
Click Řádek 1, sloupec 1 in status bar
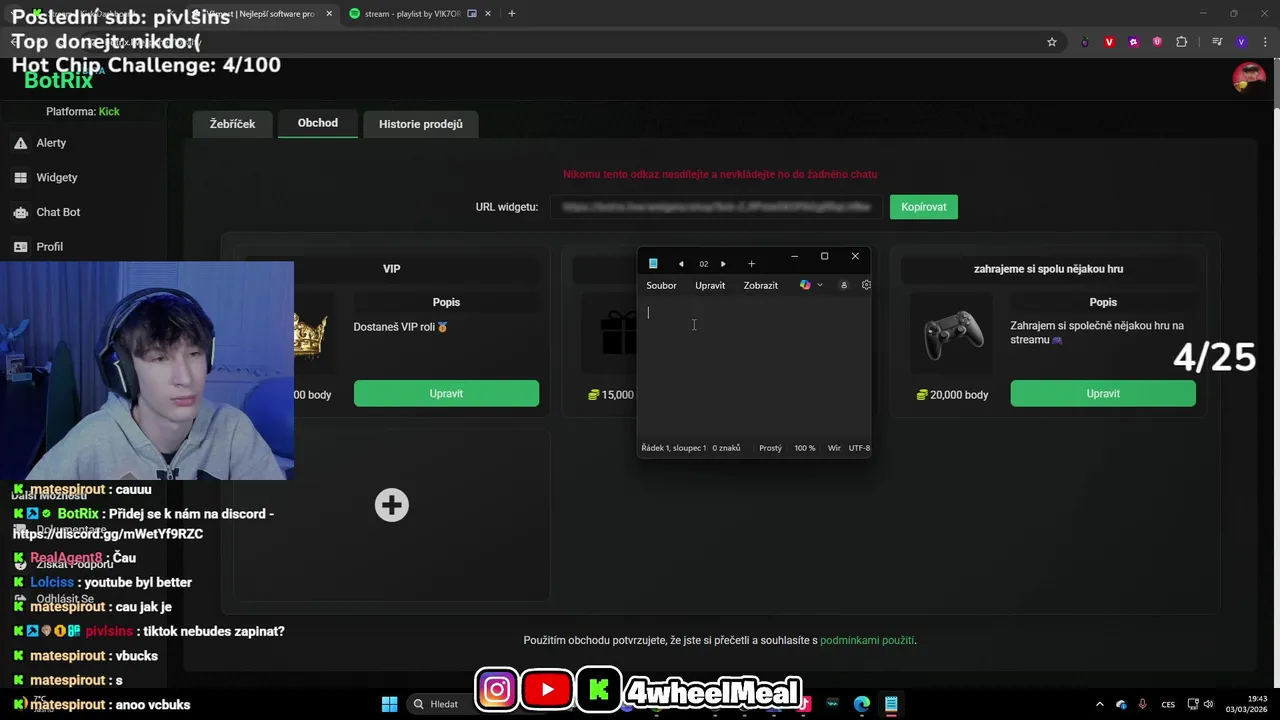click(x=674, y=448)
